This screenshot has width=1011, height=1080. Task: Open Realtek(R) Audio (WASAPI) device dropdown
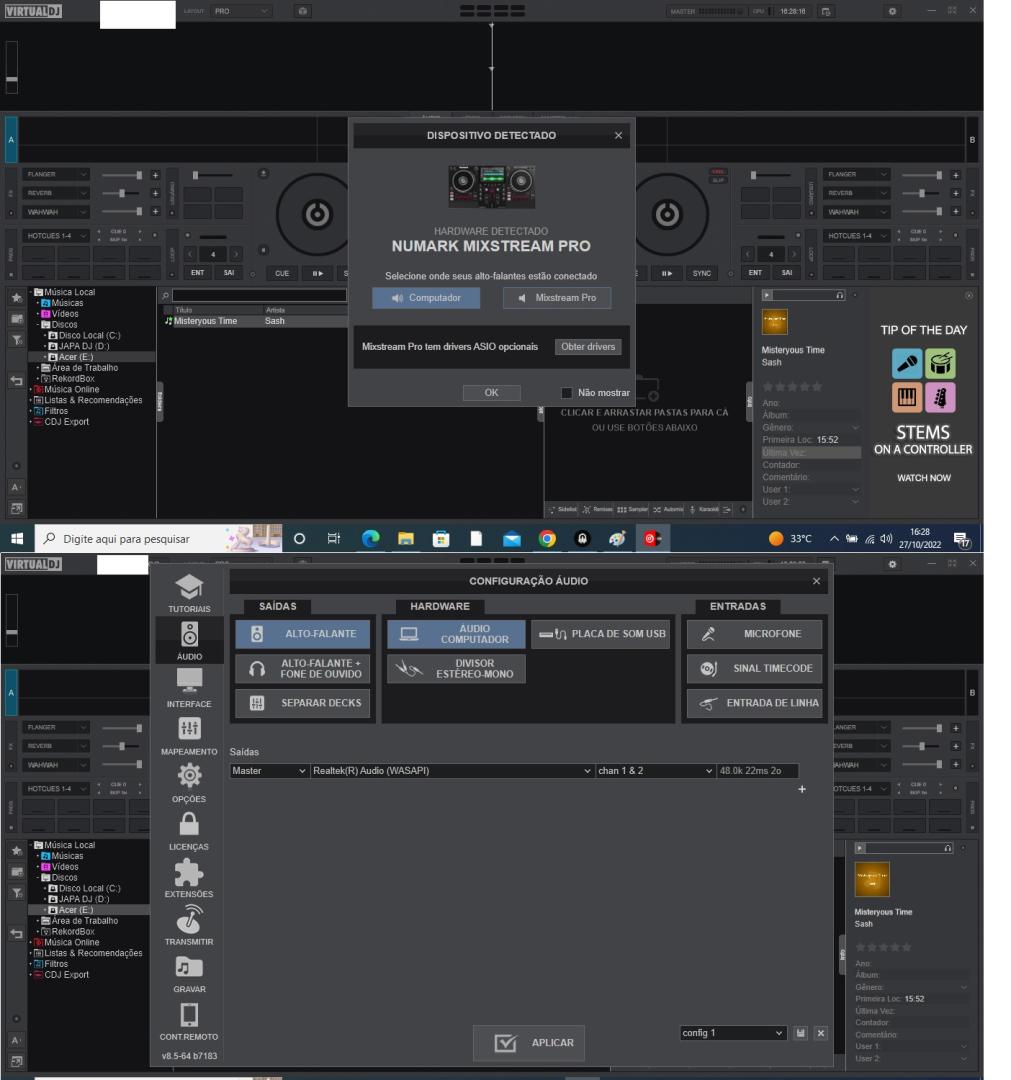tap(452, 771)
